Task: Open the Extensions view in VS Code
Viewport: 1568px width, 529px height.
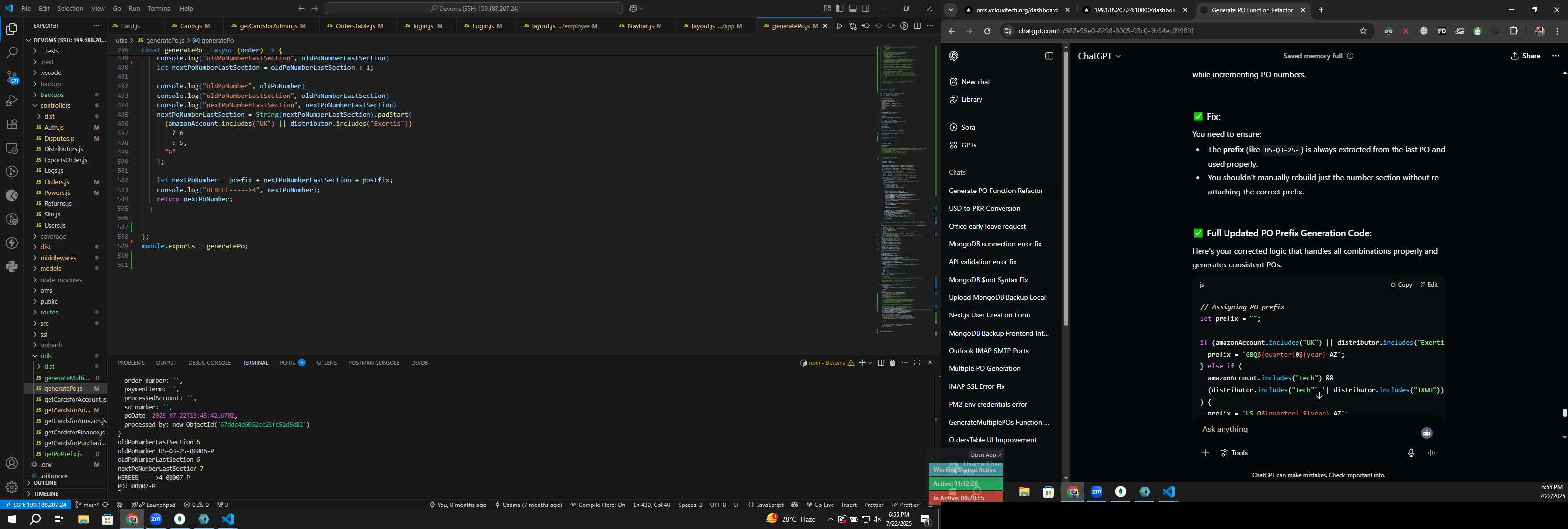Action: click(x=12, y=124)
